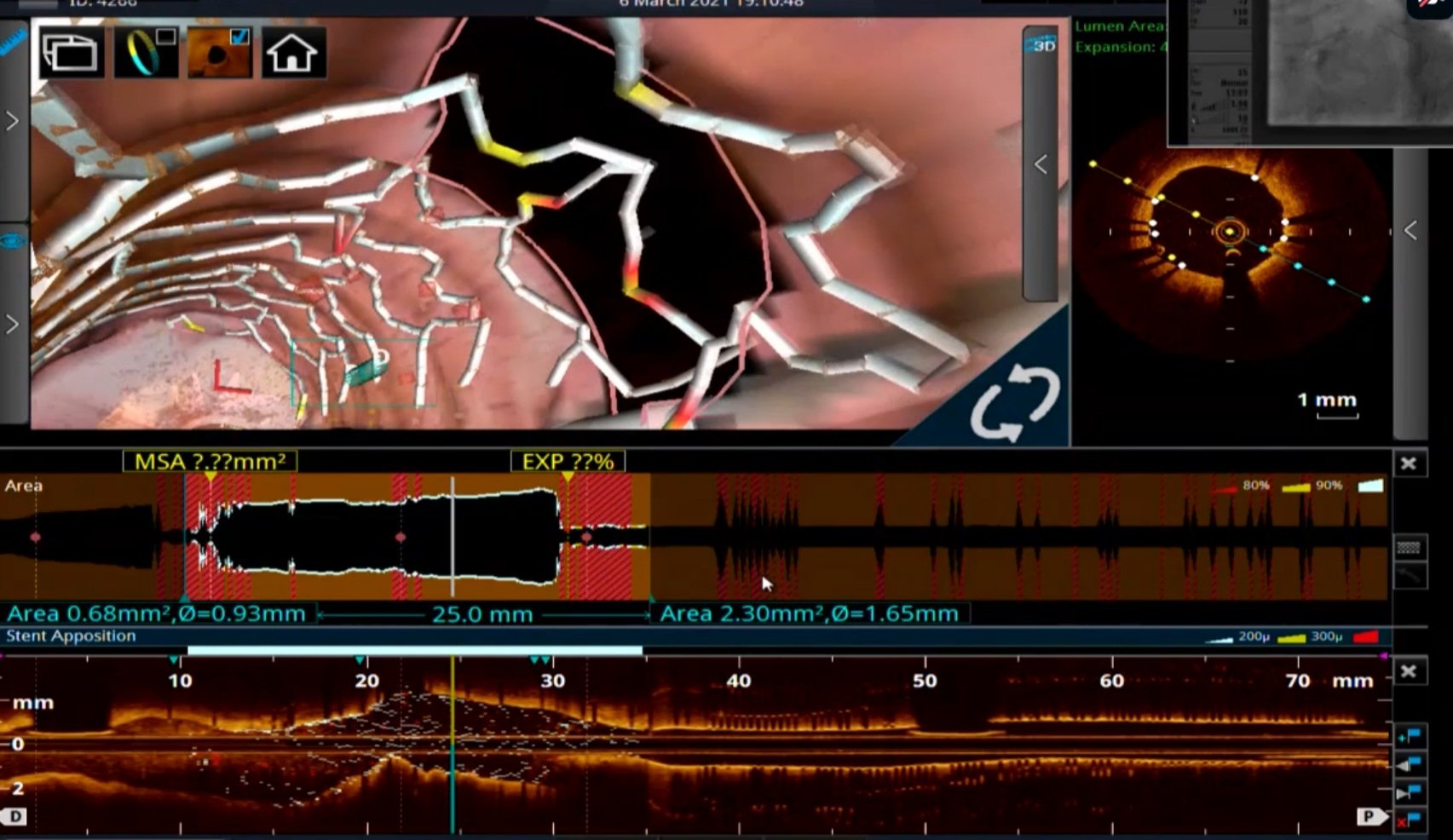Screen dimensions: 1453x840
Task: Toggle the blue eye visibility icon
Action: (13, 242)
